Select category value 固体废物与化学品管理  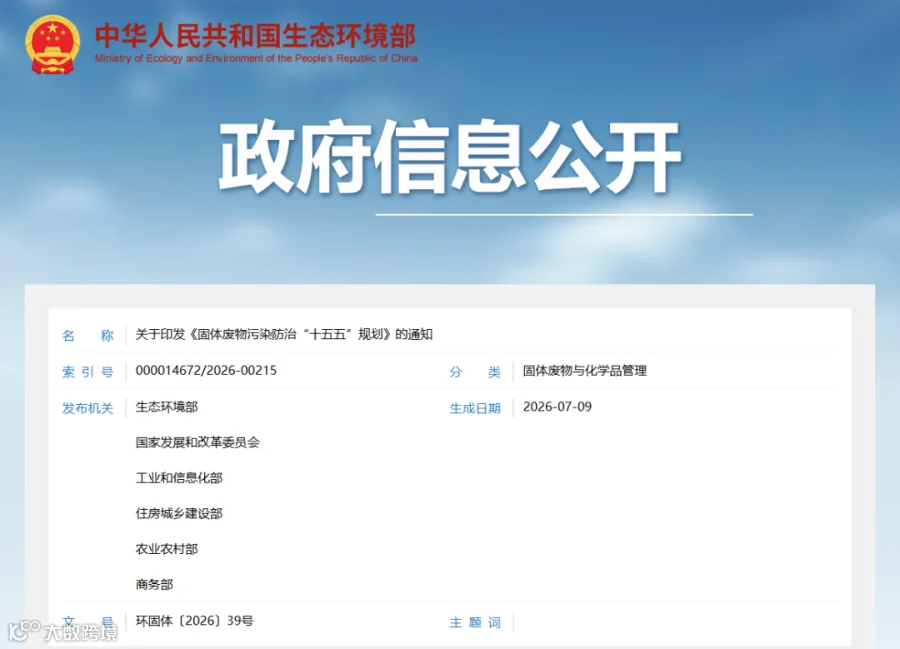tap(585, 371)
